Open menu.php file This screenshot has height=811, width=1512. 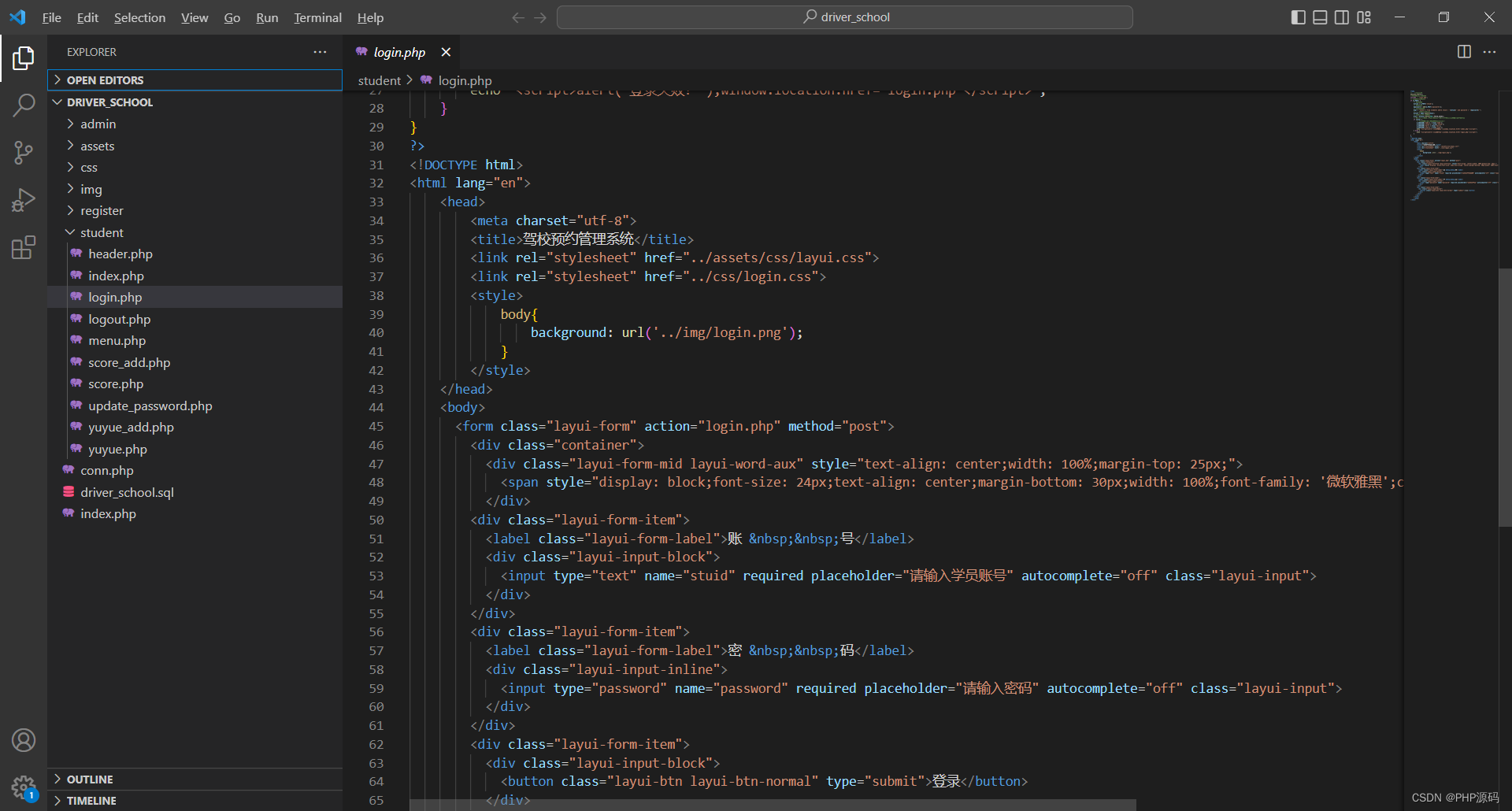(195, 340)
